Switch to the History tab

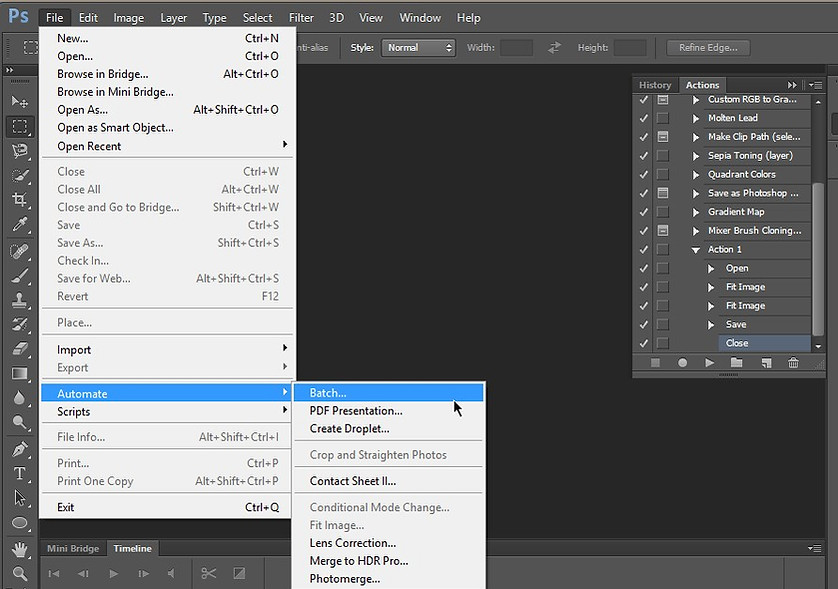click(x=655, y=85)
